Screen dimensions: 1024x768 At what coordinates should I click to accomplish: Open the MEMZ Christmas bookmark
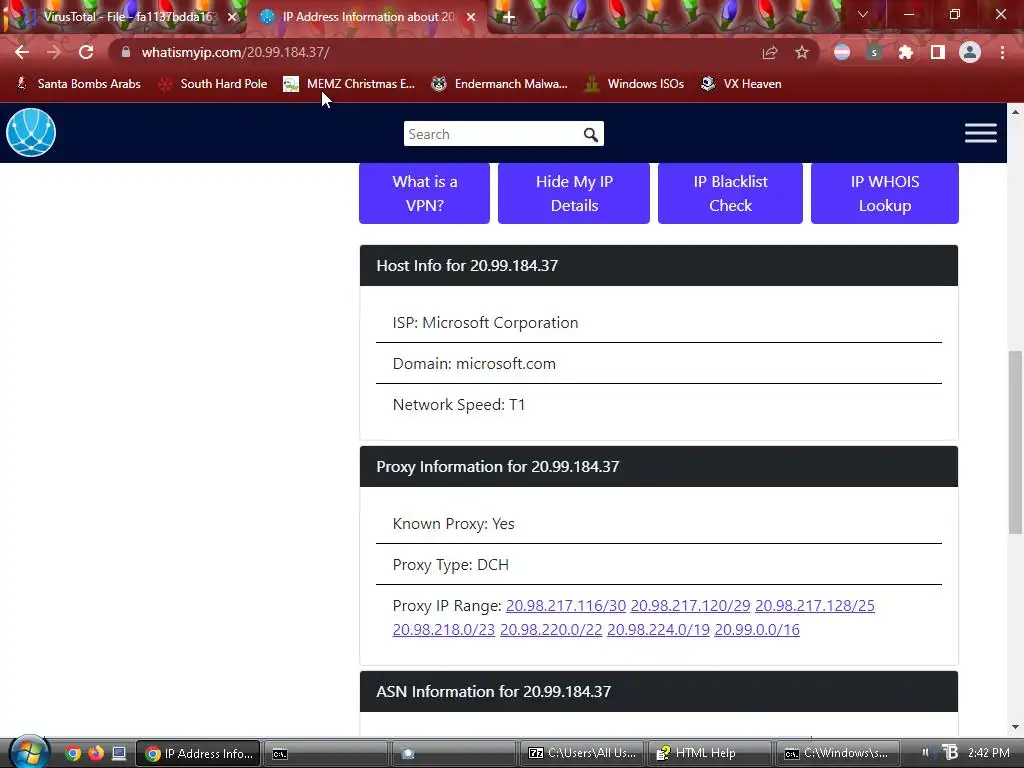click(x=349, y=84)
